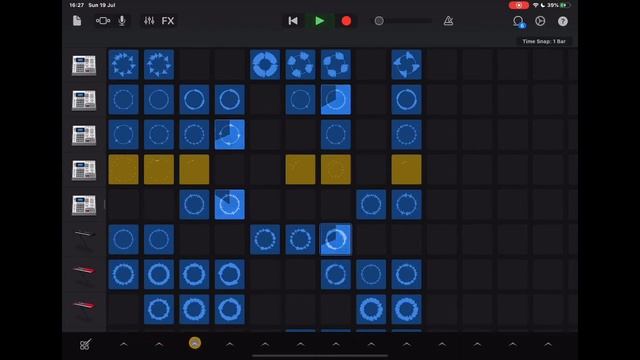Start playback with green Play button
The height and width of the screenshot is (360, 640).
tap(320, 21)
